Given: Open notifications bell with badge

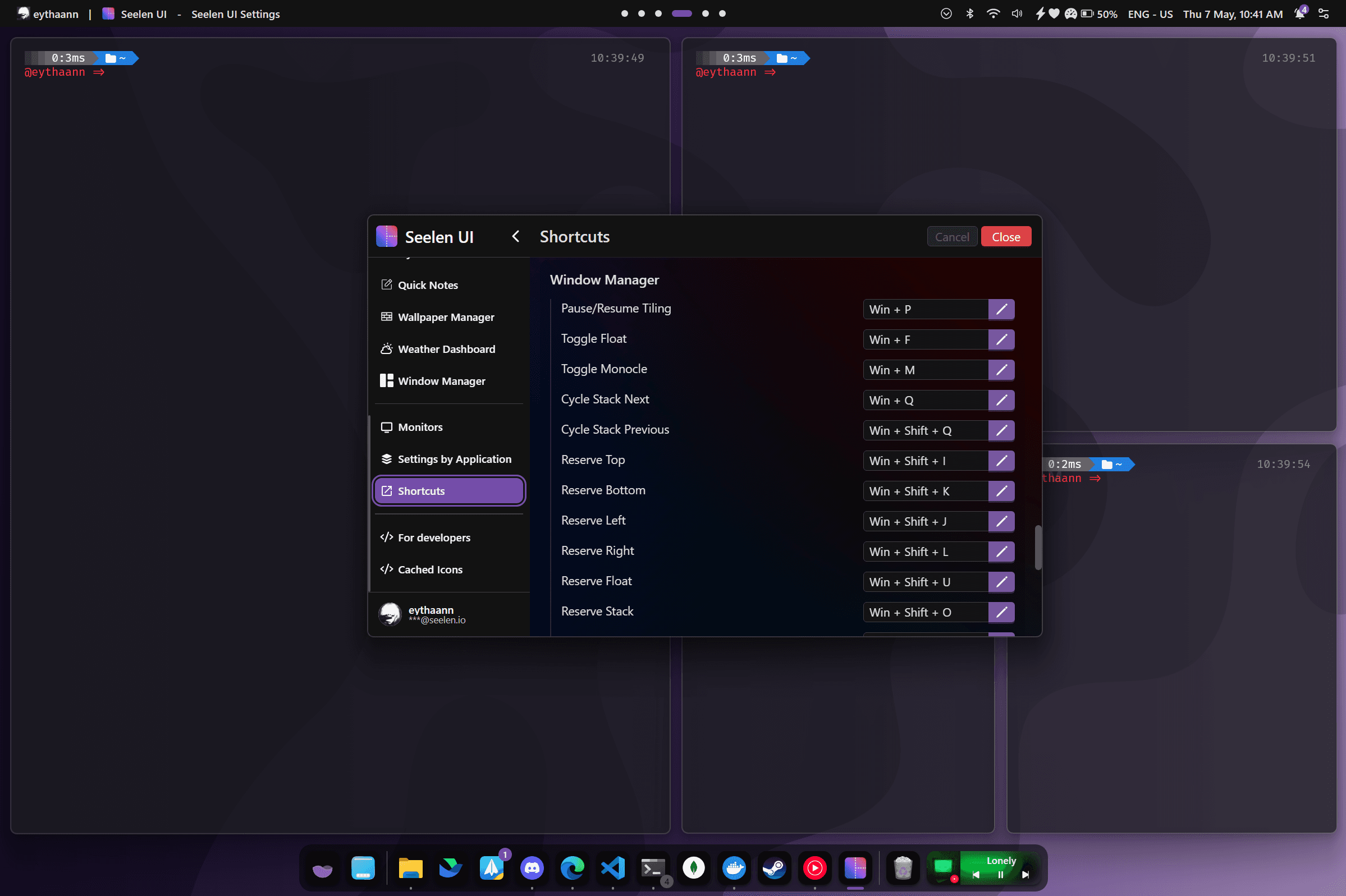Looking at the screenshot, I should [x=1301, y=12].
